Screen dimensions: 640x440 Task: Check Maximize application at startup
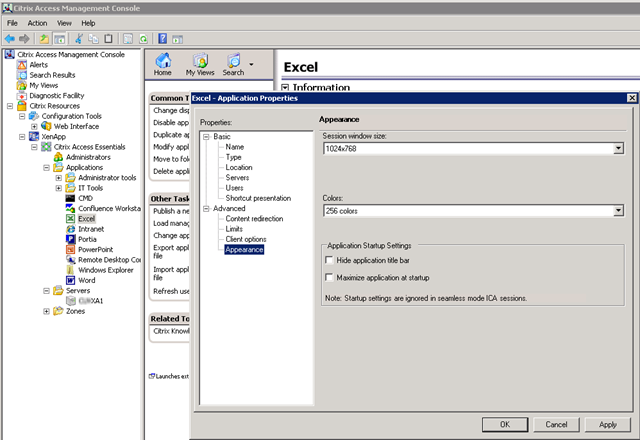tap(329, 277)
